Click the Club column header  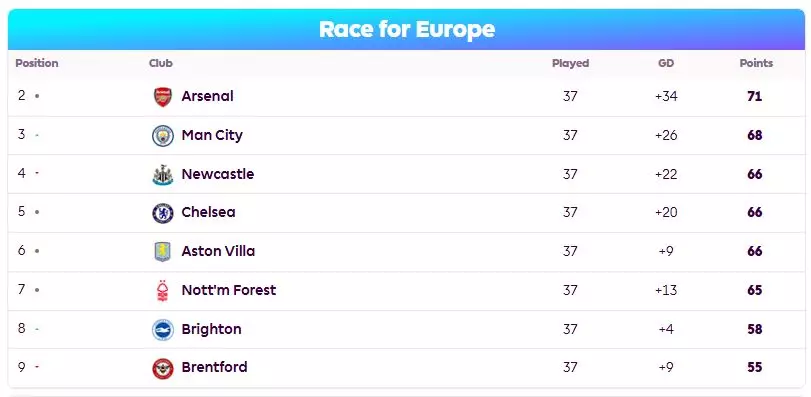pos(160,63)
